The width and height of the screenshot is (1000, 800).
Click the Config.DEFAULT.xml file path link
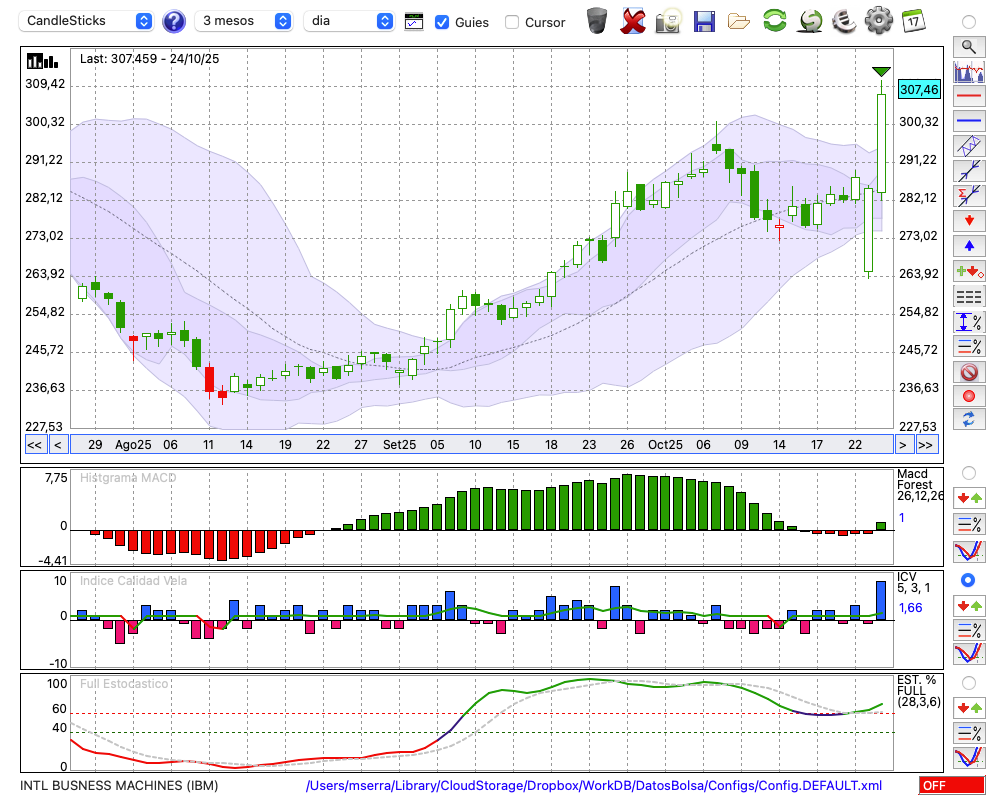[594, 786]
